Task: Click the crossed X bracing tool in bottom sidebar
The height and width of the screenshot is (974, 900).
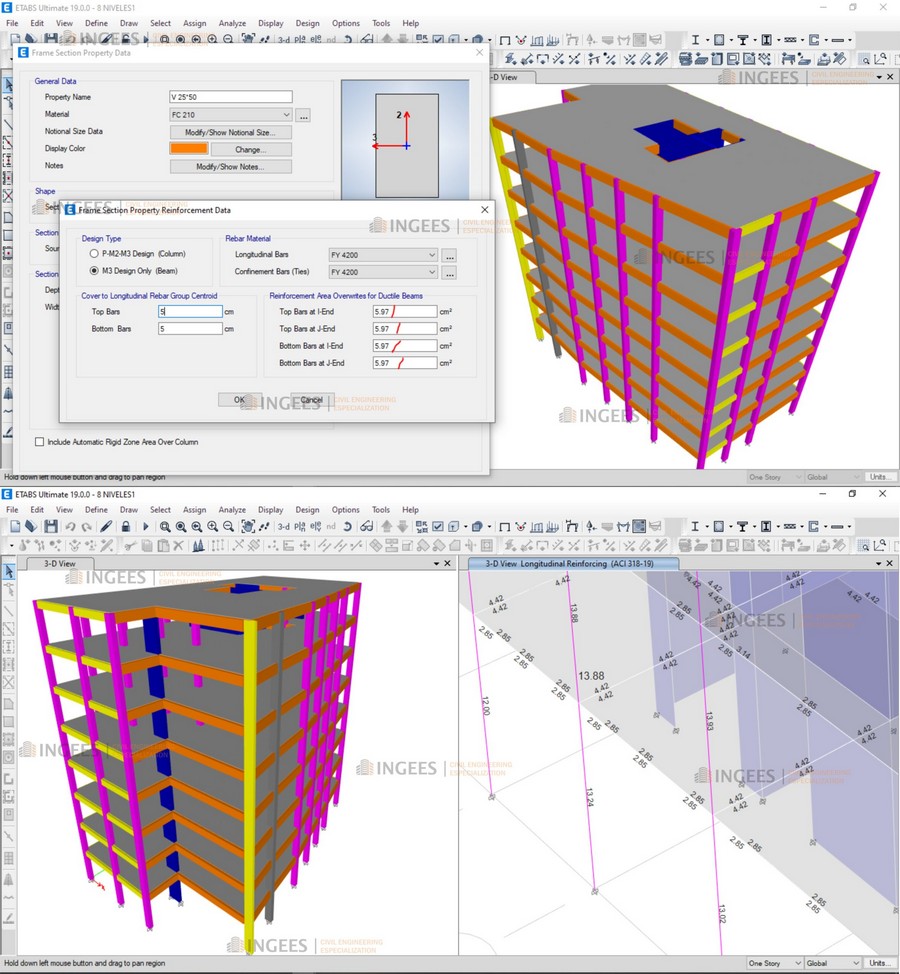Action: (x=9, y=683)
